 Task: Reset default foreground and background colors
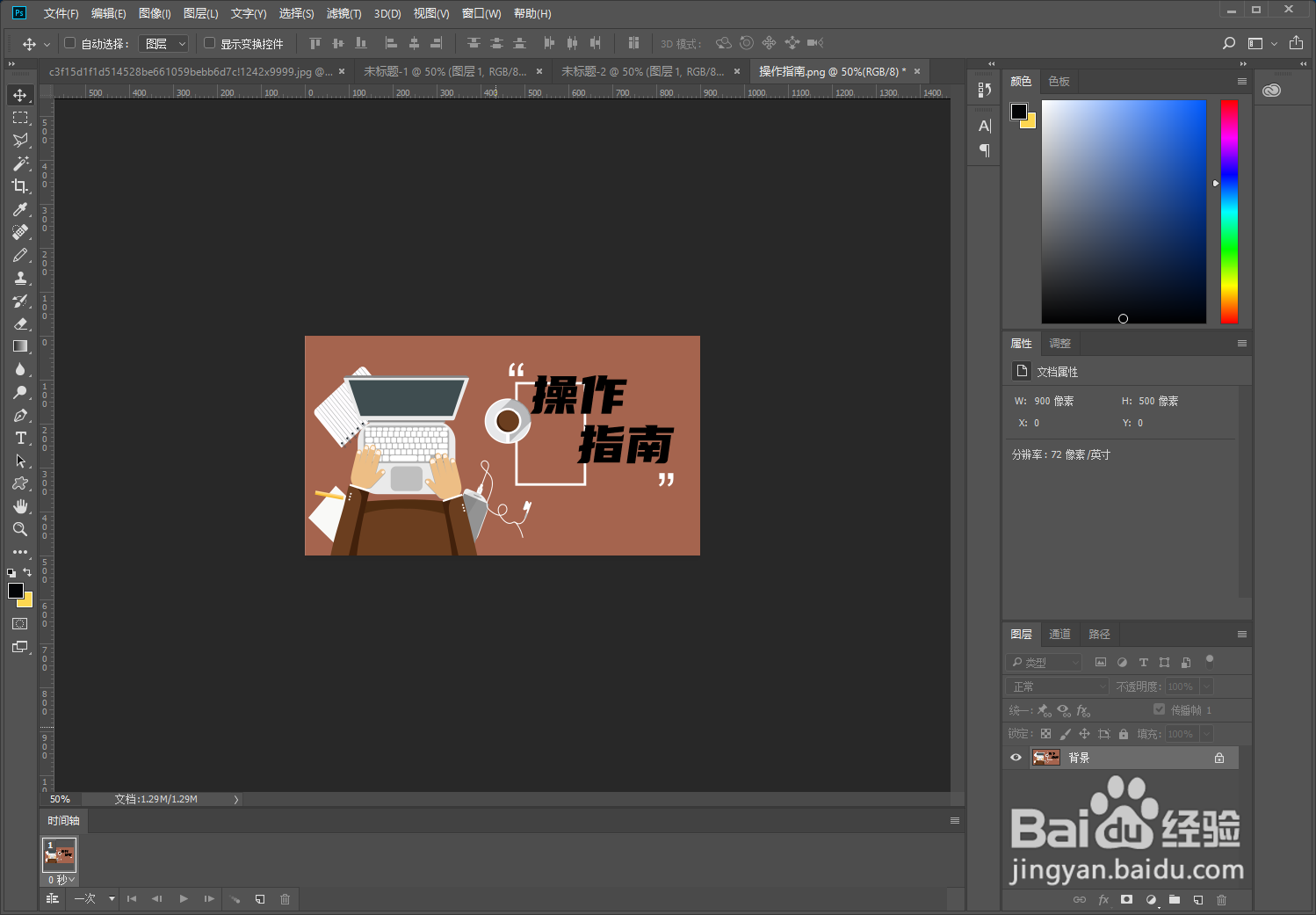[x=11, y=572]
